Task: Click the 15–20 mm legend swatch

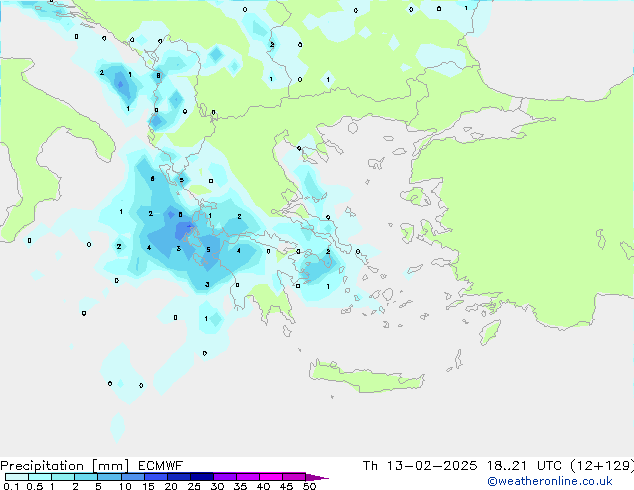Action: [155, 477]
